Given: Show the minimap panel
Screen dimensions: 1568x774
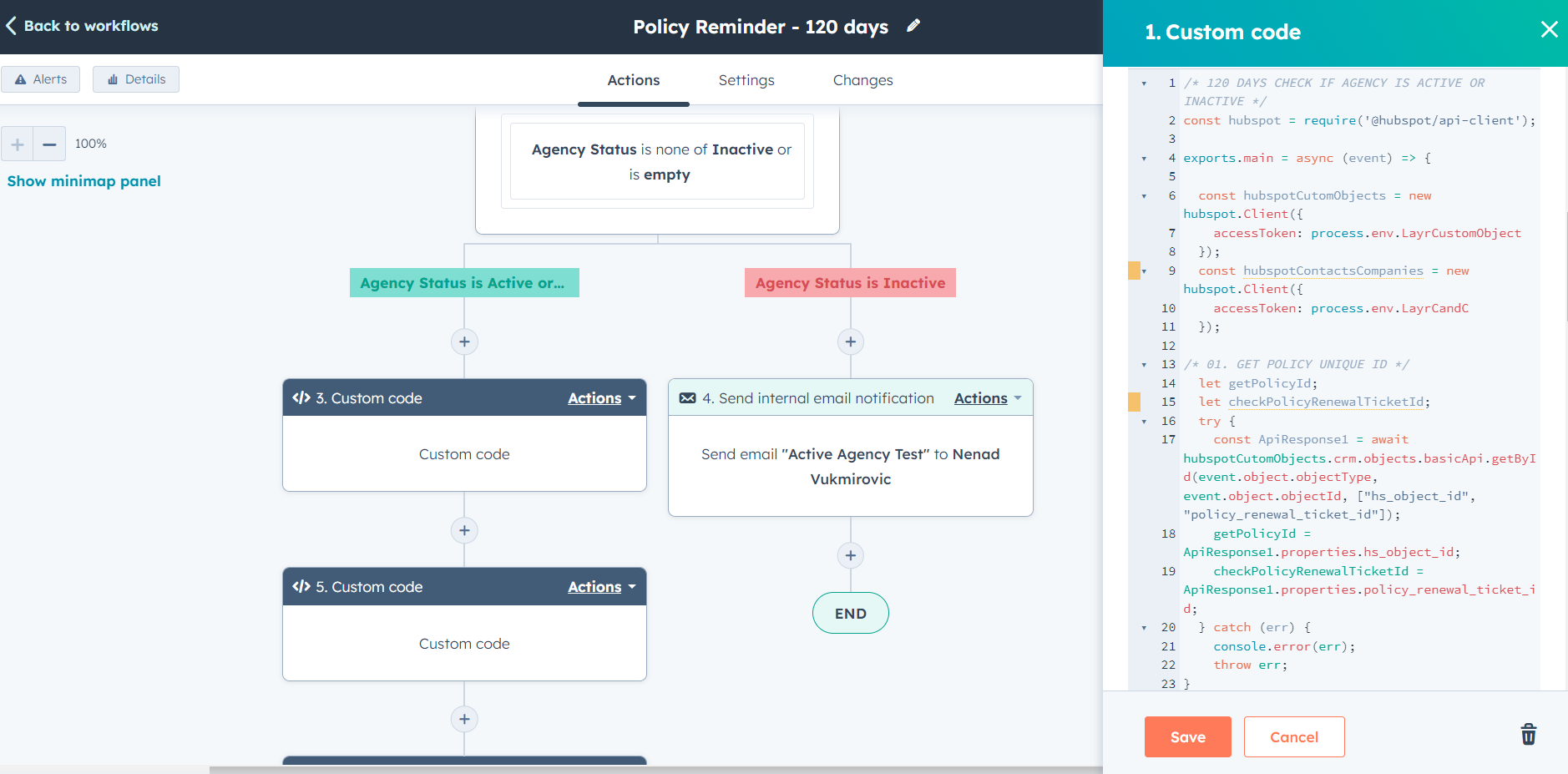Looking at the screenshot, I should 84,181.
